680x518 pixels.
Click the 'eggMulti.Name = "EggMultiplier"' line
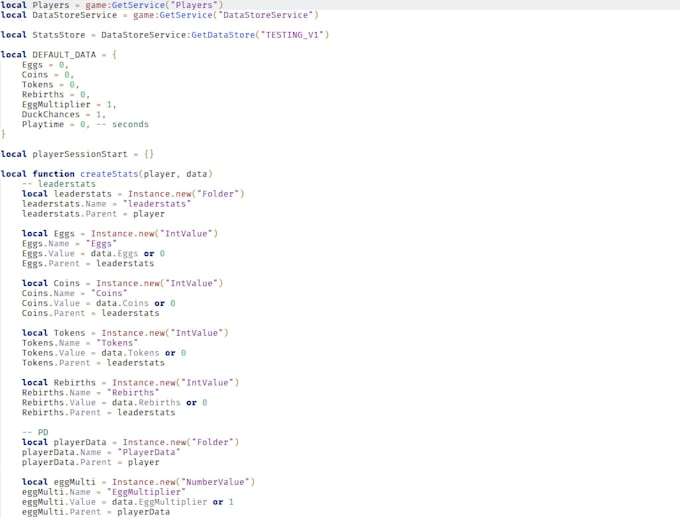(104, 492)
